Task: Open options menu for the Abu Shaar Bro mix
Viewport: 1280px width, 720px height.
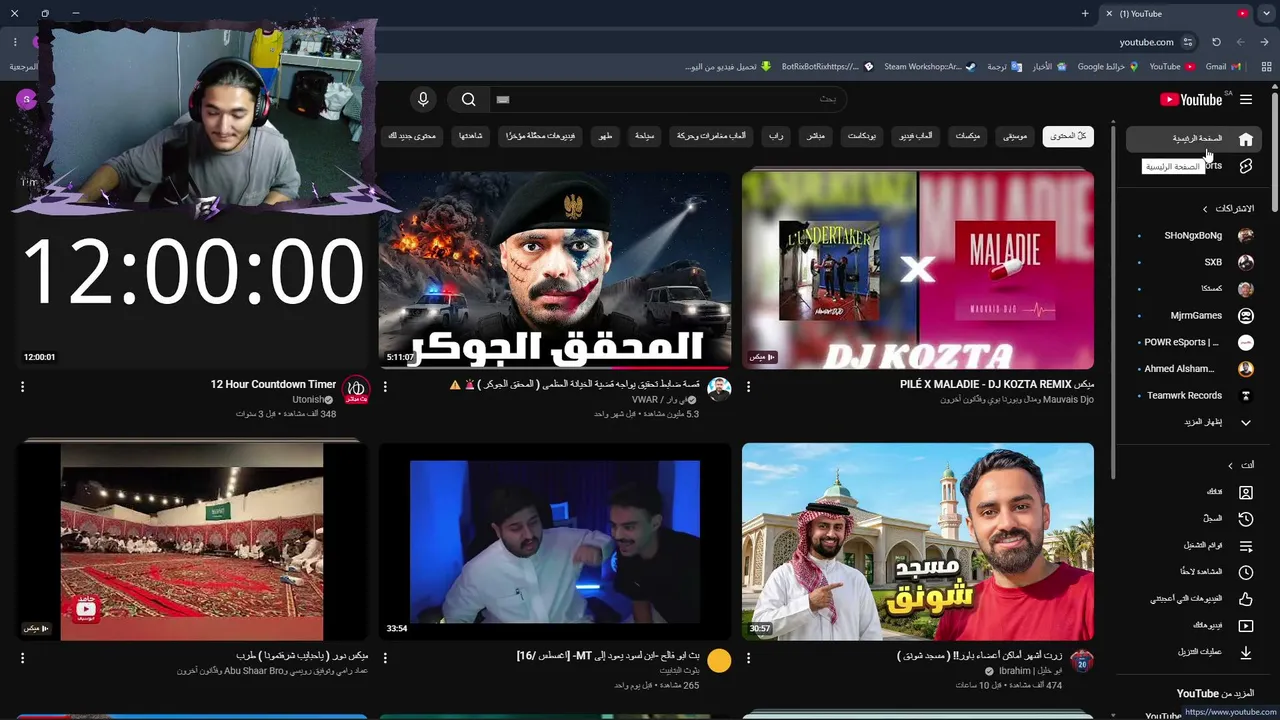Action: point(22,659)
